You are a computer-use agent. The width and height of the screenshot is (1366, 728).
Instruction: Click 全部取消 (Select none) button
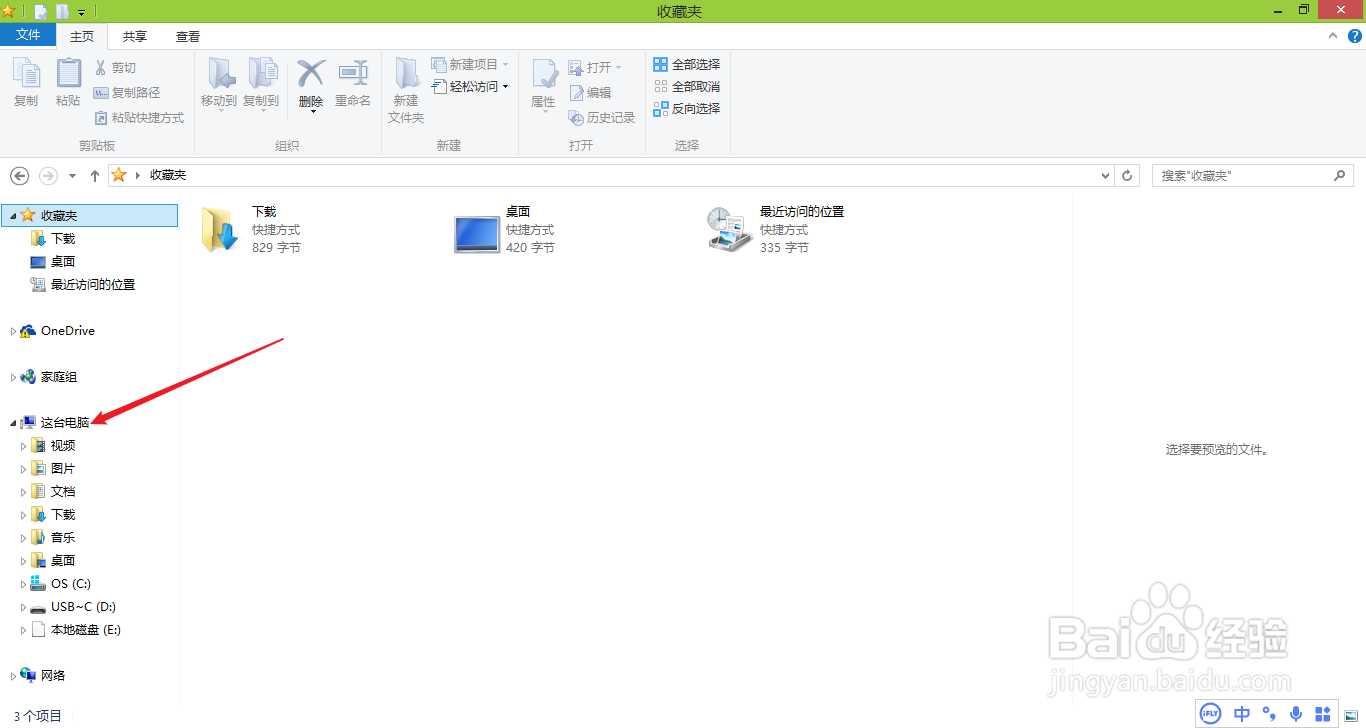tap(687, 86)
